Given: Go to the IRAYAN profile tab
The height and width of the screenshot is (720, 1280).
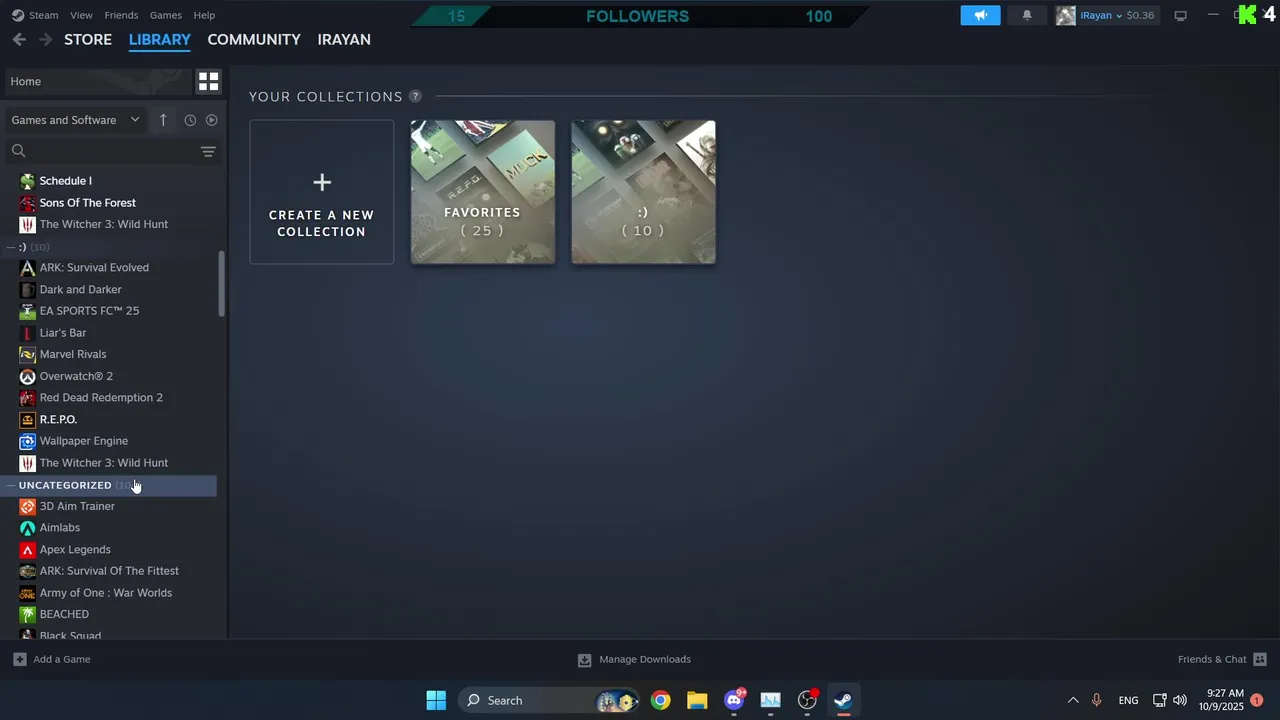Looking at the screenshot, I should (344, 39).
